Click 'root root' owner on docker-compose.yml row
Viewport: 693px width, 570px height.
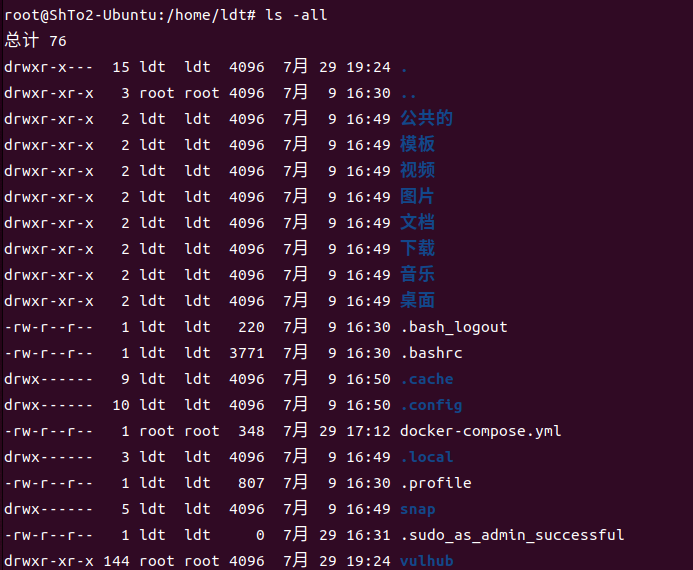179,431
